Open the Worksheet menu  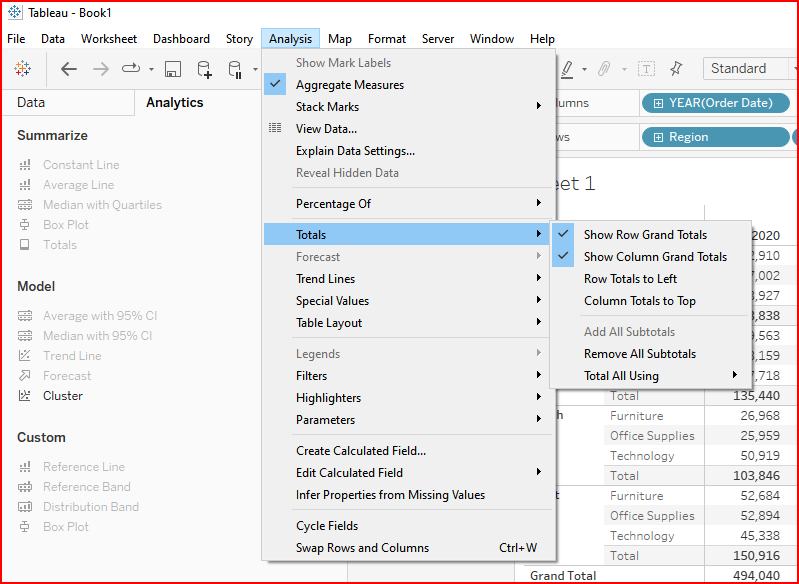[x=109, y=39]
